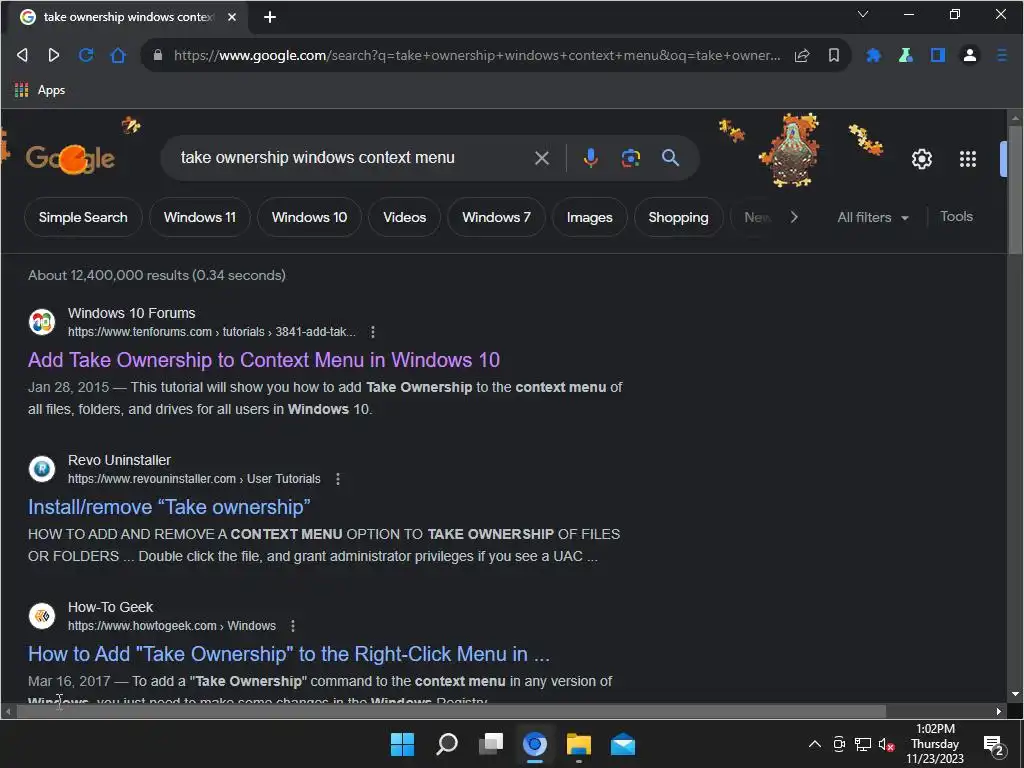1024x768 pixels.
Task: Open the Apps bookmarks shortcut
Action: click(40, 90)
